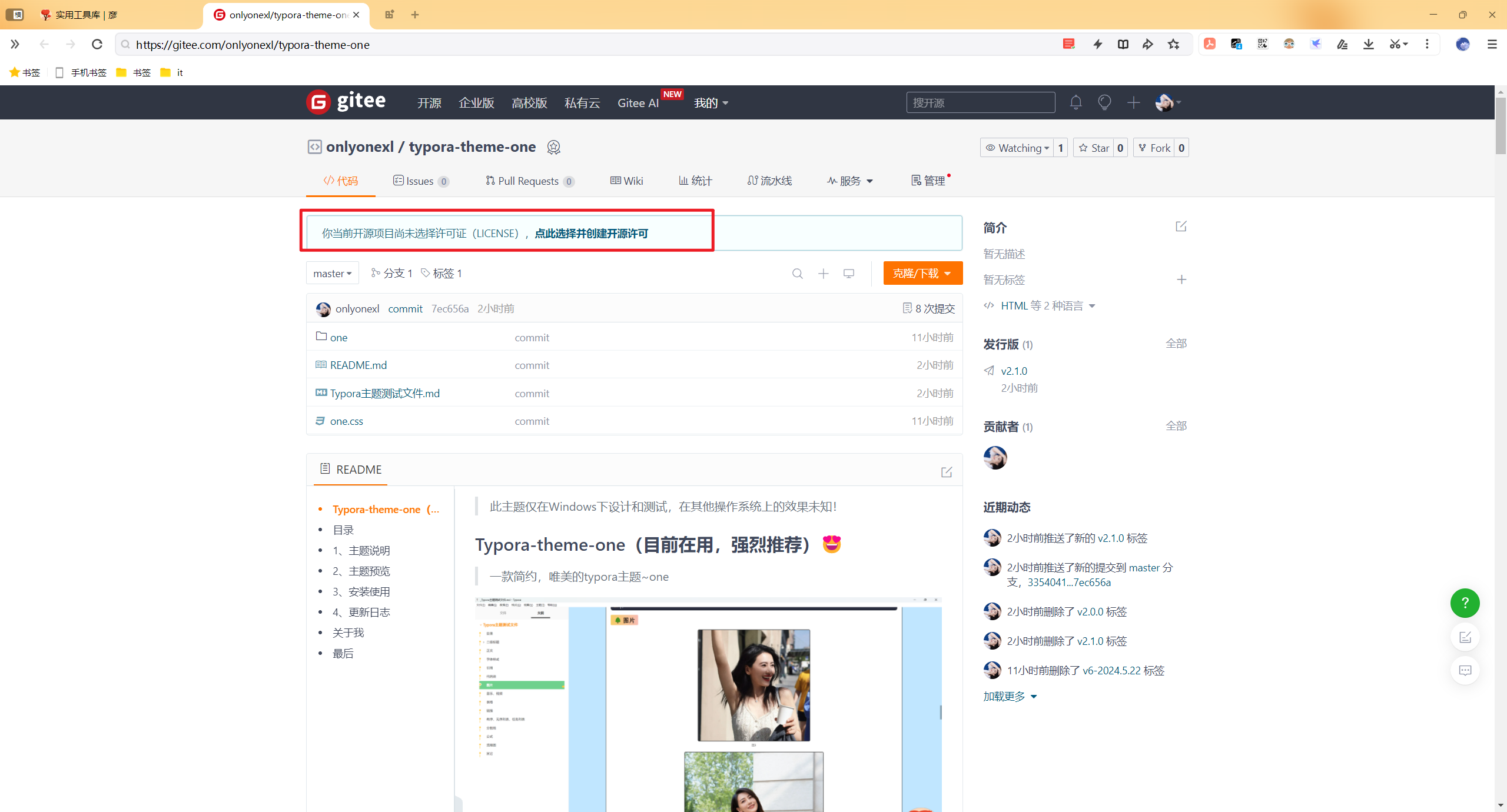The width and height of the screenshot is (1507, 812).
Task: Open the Web IDE monitor icon
Action: [849, 274]
